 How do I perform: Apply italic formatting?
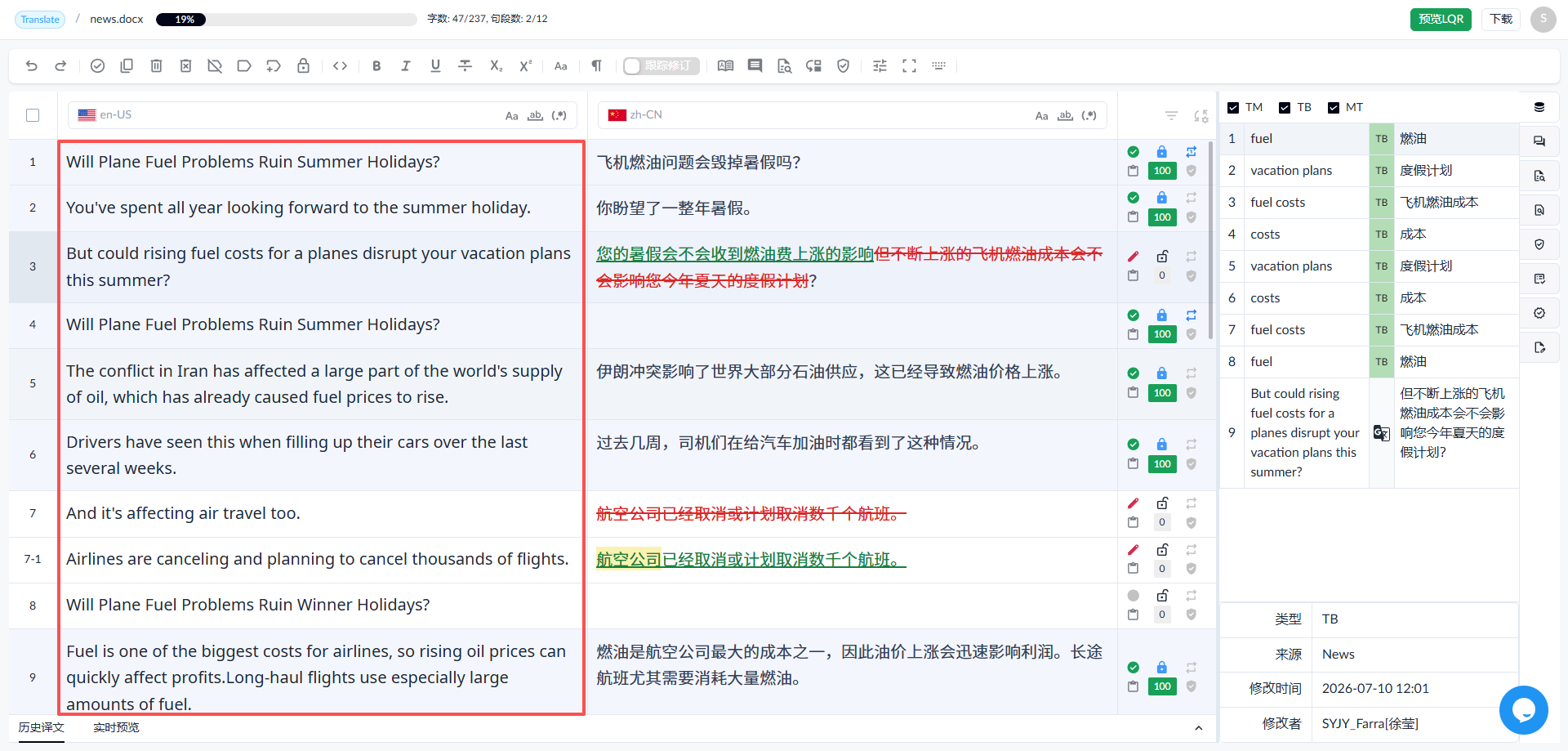pyautogui.click(x=406, y=66)
